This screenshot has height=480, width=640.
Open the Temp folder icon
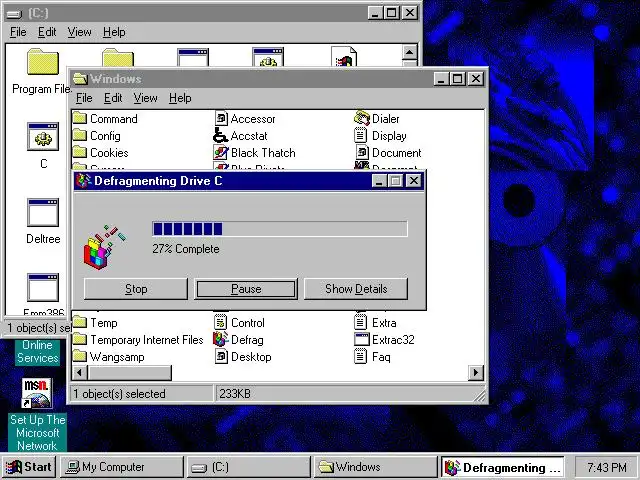[x=80, y=323]
